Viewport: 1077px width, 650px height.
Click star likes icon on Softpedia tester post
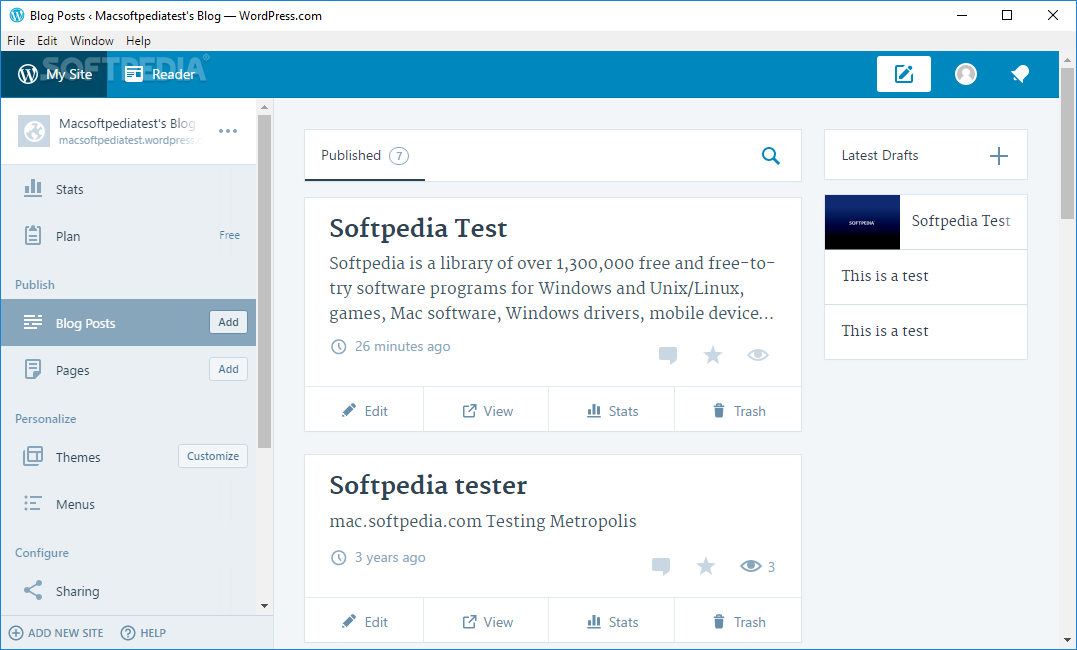tap(705, 565)
